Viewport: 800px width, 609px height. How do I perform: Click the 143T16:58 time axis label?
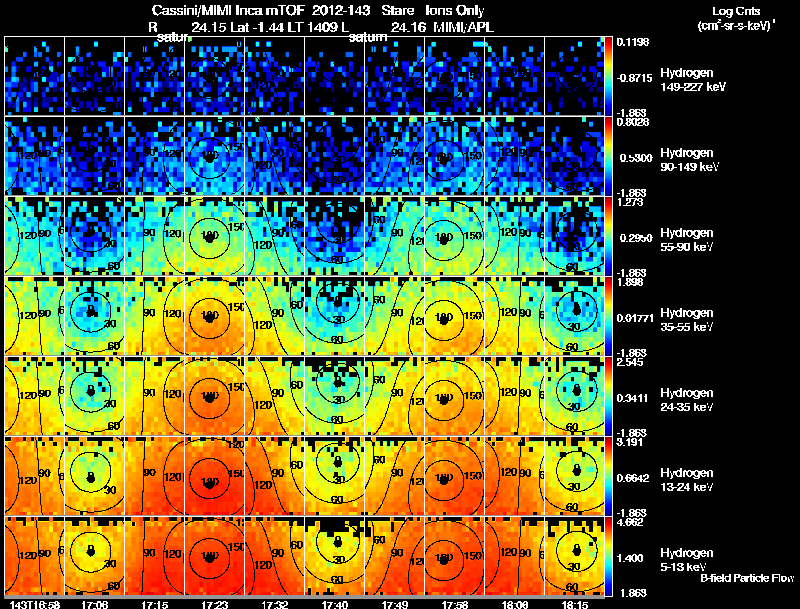coord(35,605)
